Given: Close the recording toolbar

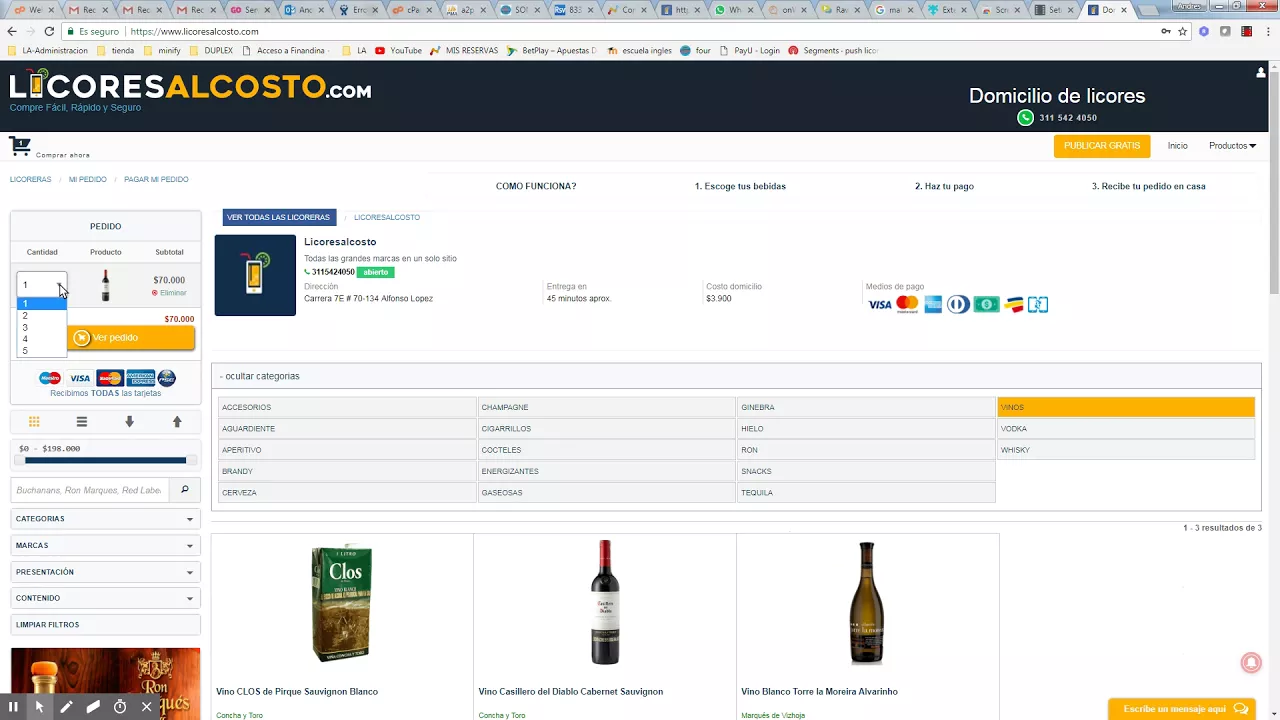Looking at the screenshot, I should [x=146, y=706].
